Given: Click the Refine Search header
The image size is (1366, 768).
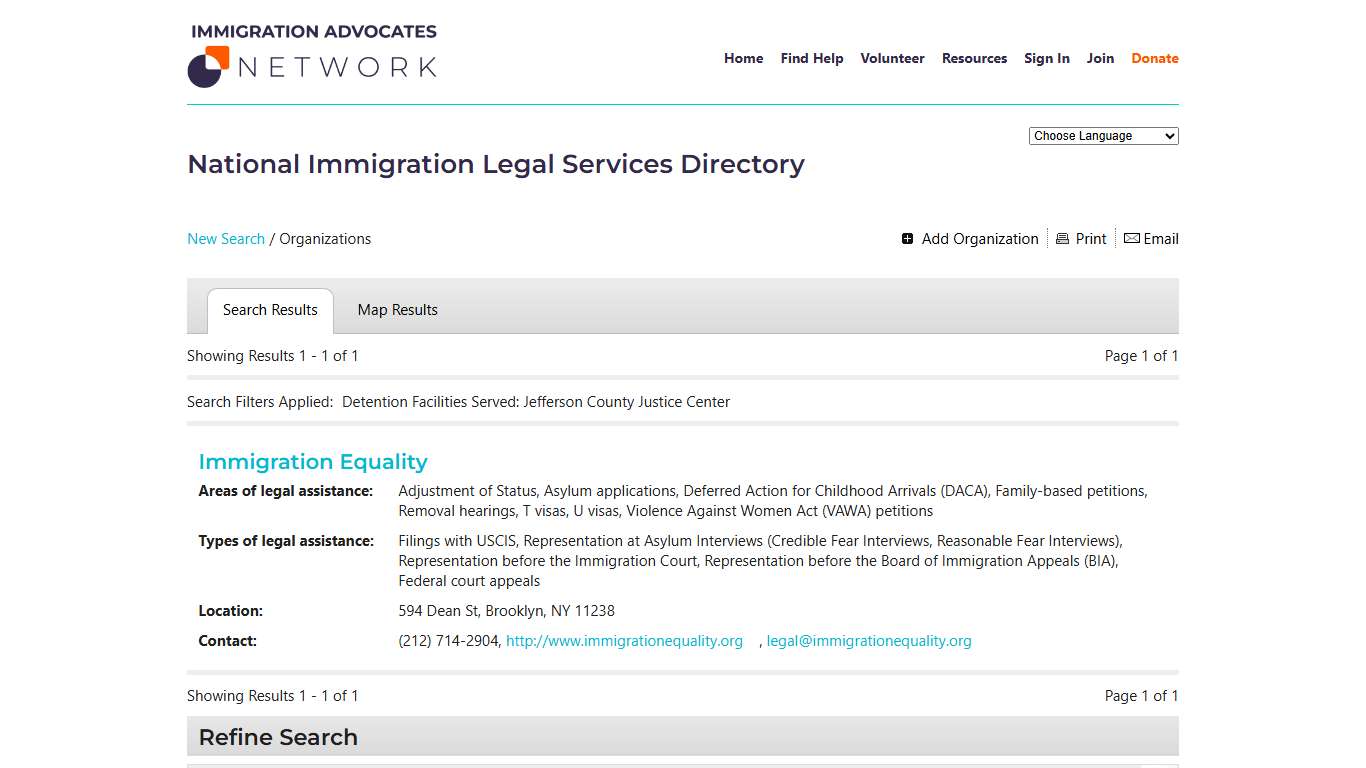Looking at the screenshot, I should coord(278,737).
